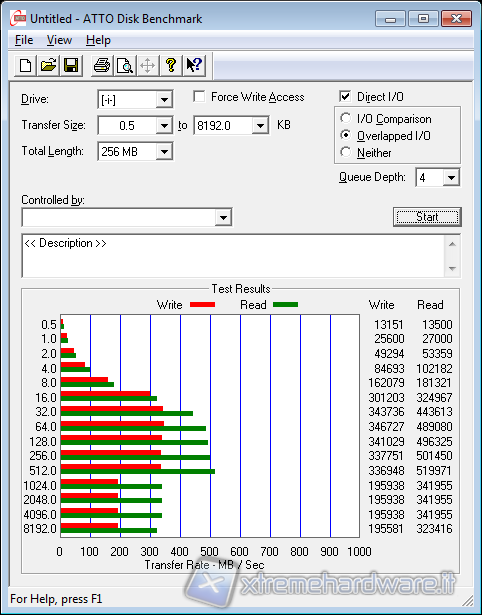Image resolution: width=482 pixels, height=615 pixels.
Task: Click the red Write legend swatch
Action: pos(202,305)
